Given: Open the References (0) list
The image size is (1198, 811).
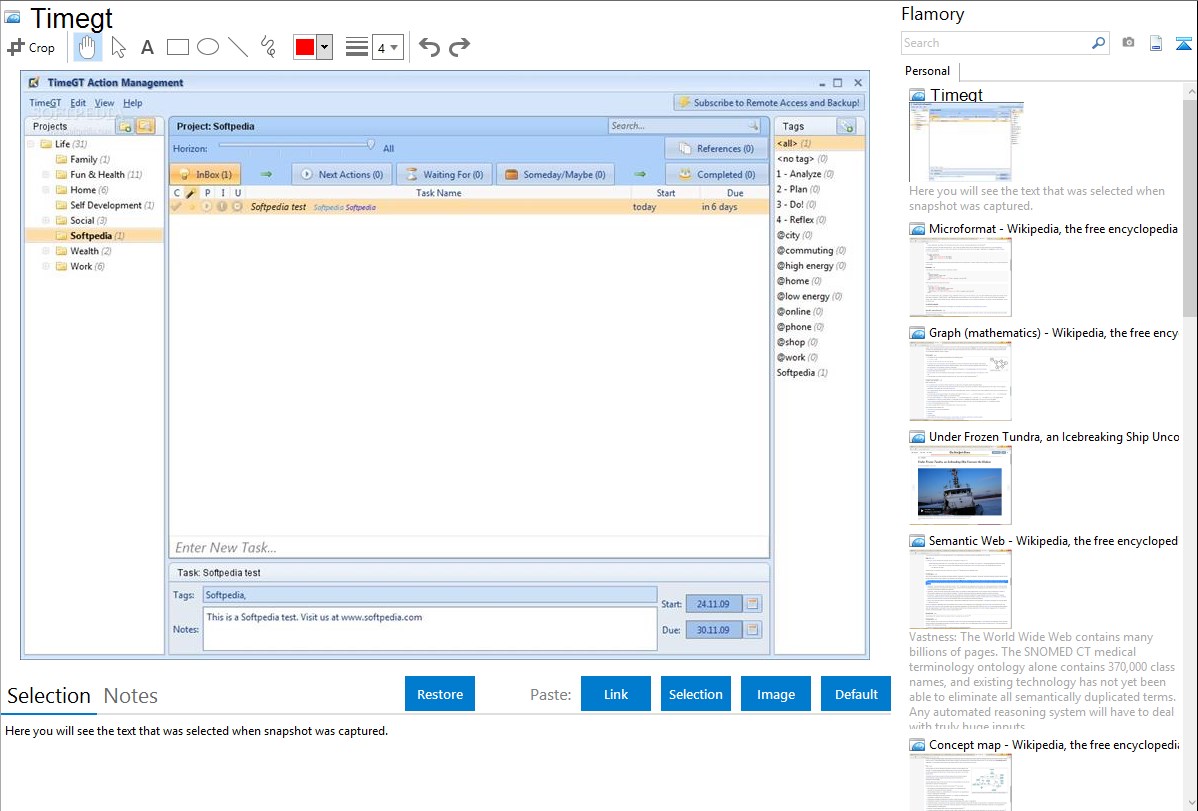Looking at the screenshot, I should [717, 148].
